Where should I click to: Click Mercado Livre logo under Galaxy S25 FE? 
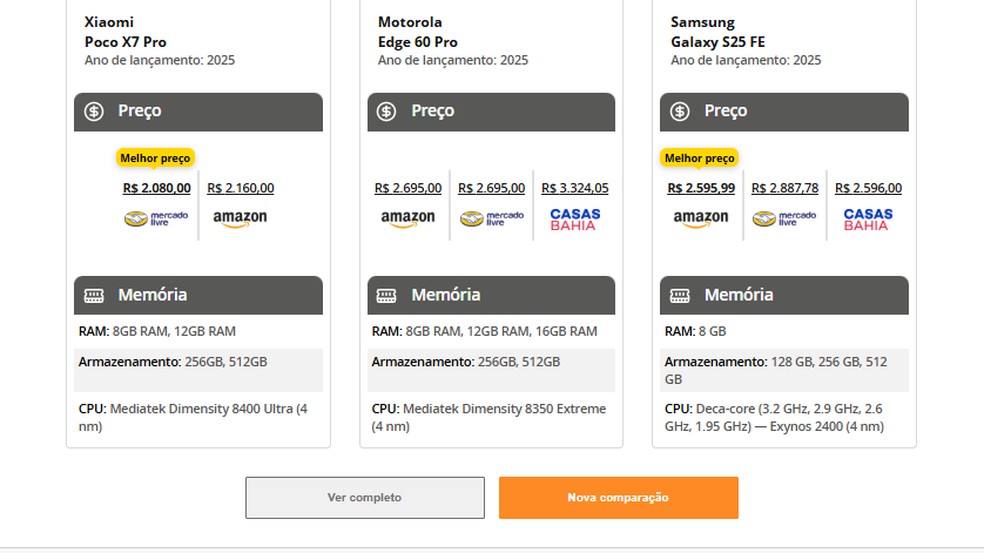(x=784, y=219)
